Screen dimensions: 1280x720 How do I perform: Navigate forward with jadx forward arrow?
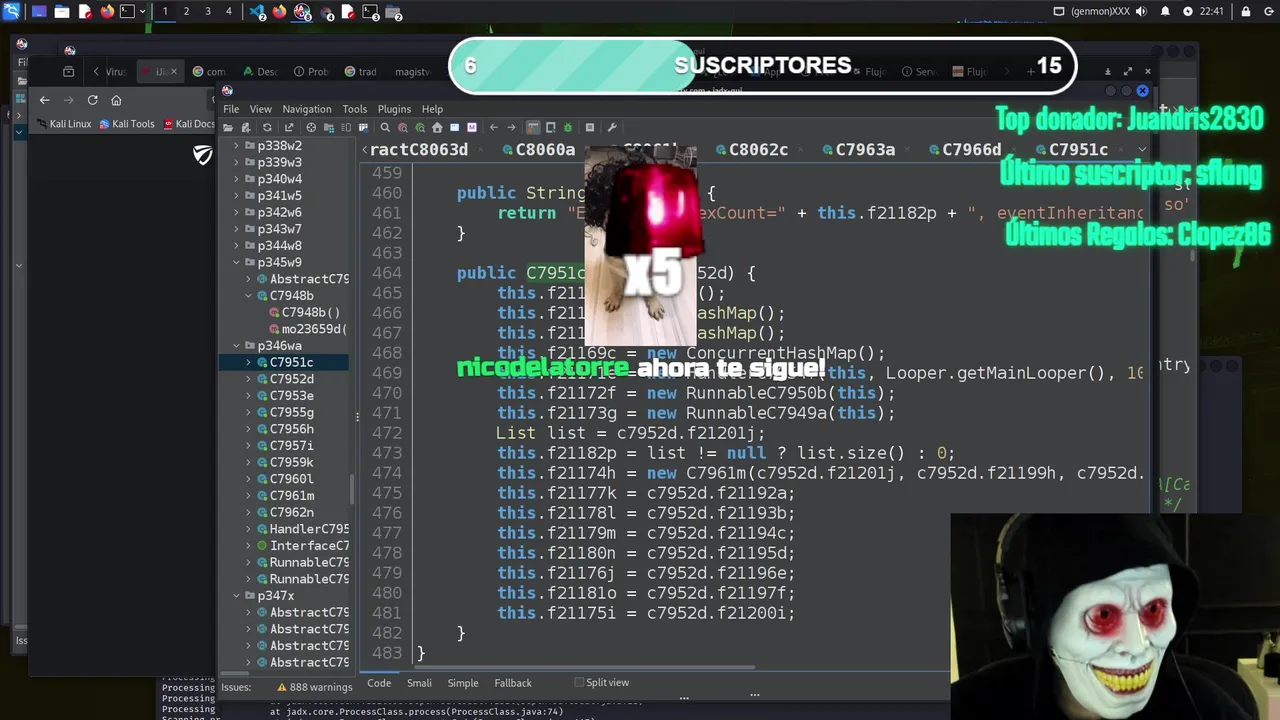click(511, 127)
